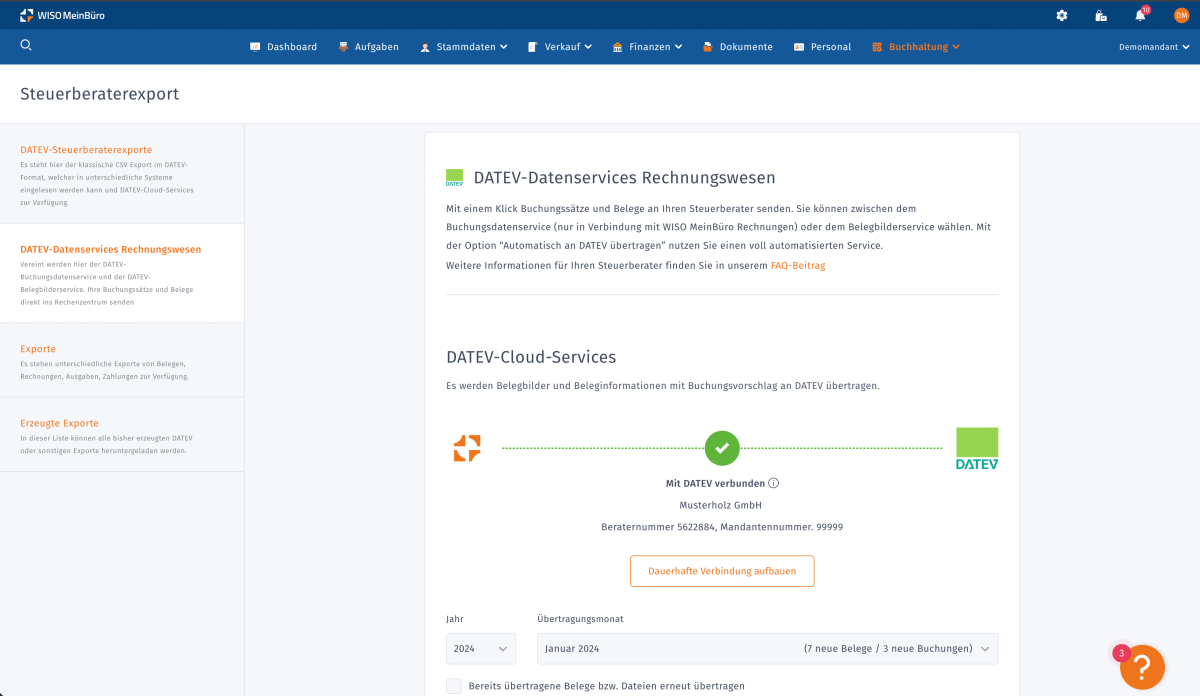Open the Übertragungsmonat dropdown showing Januar 2024
1200x696 pixels.
click(768, 648)
